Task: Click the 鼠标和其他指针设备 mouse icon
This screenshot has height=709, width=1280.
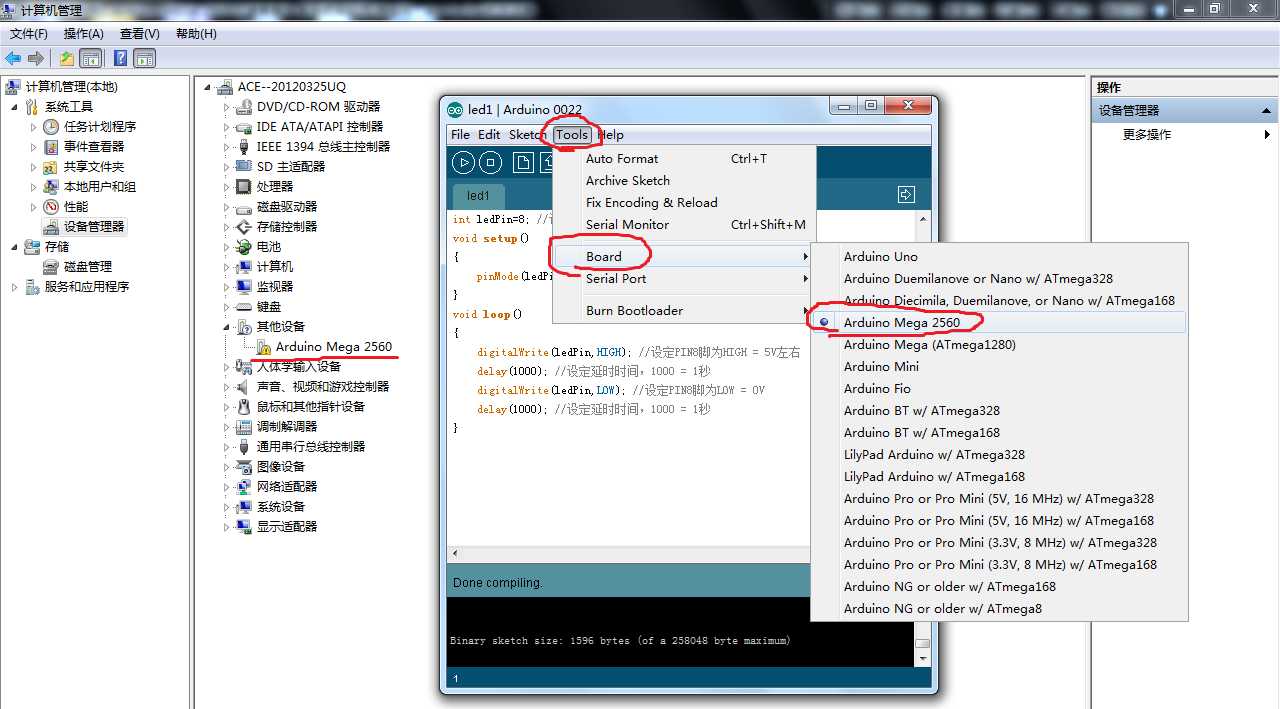Action: (243, 407)
